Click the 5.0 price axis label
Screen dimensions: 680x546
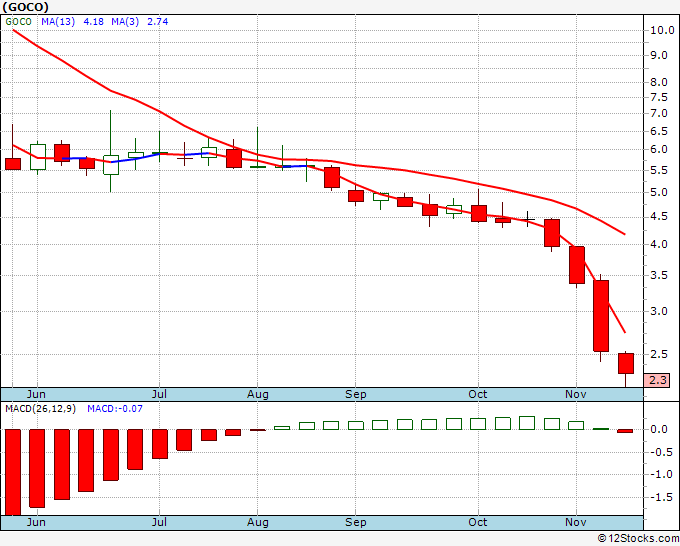[658, 193]
